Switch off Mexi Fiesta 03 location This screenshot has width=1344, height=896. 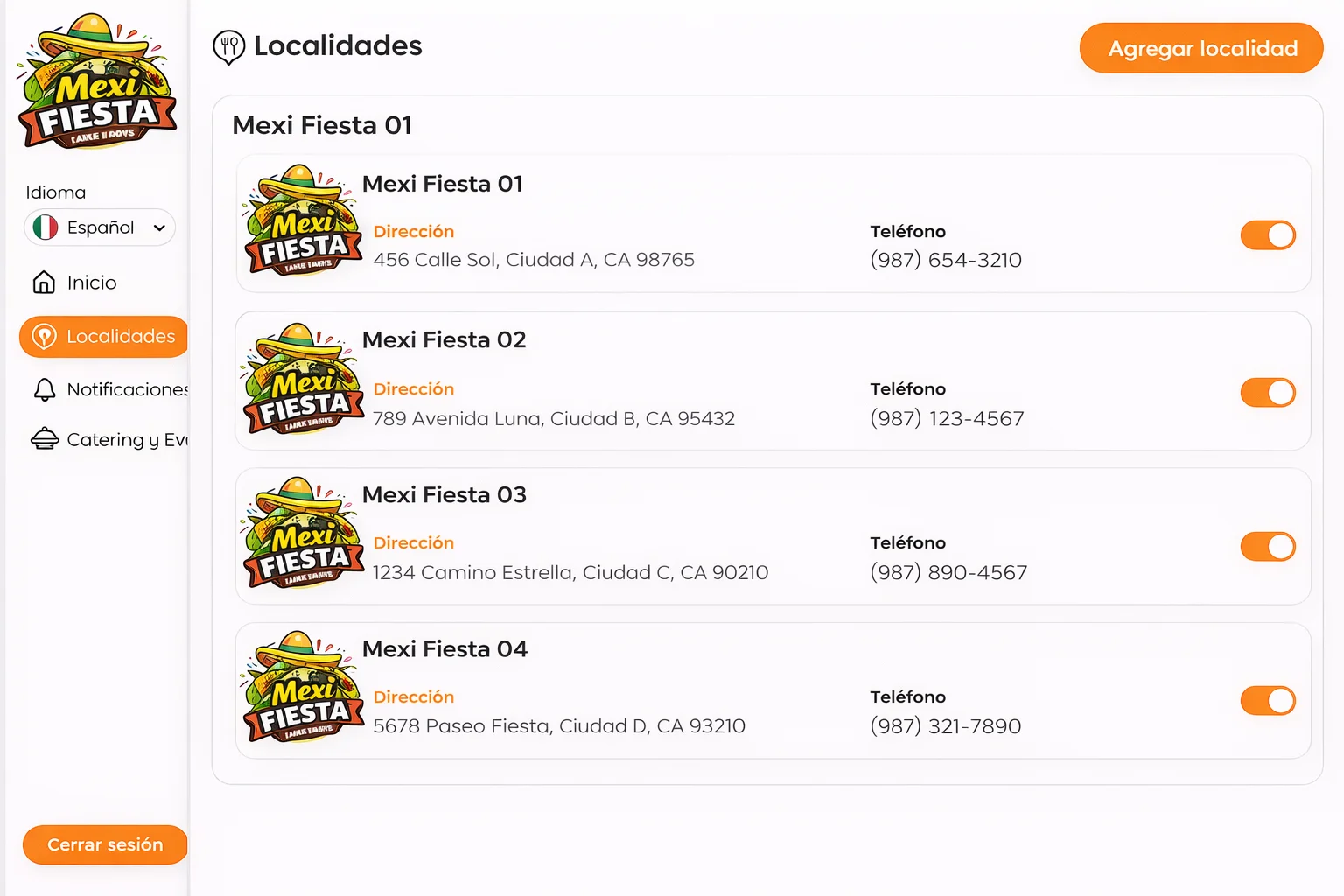[1267, 547]
